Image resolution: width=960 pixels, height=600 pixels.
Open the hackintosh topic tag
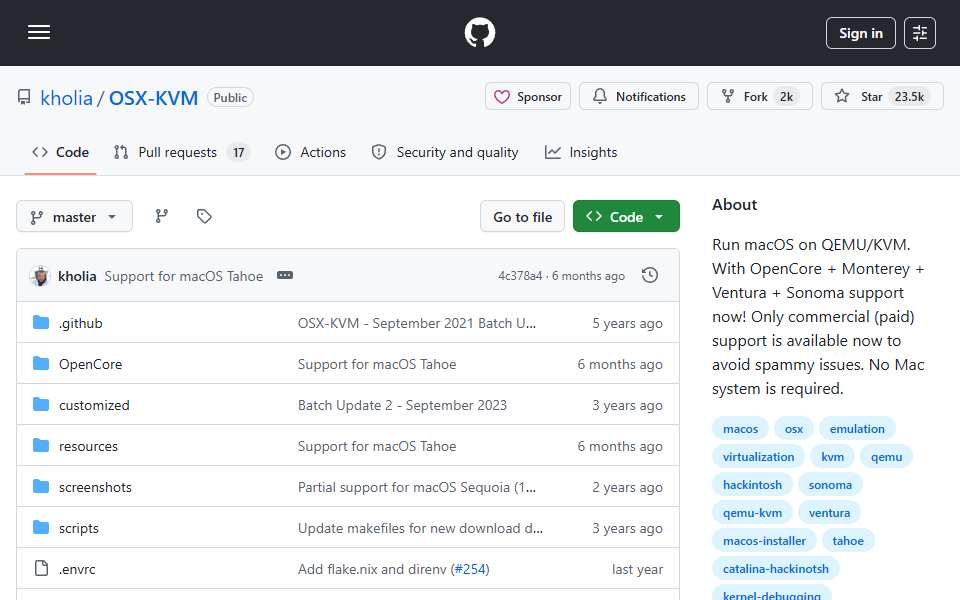coord(752,485)
